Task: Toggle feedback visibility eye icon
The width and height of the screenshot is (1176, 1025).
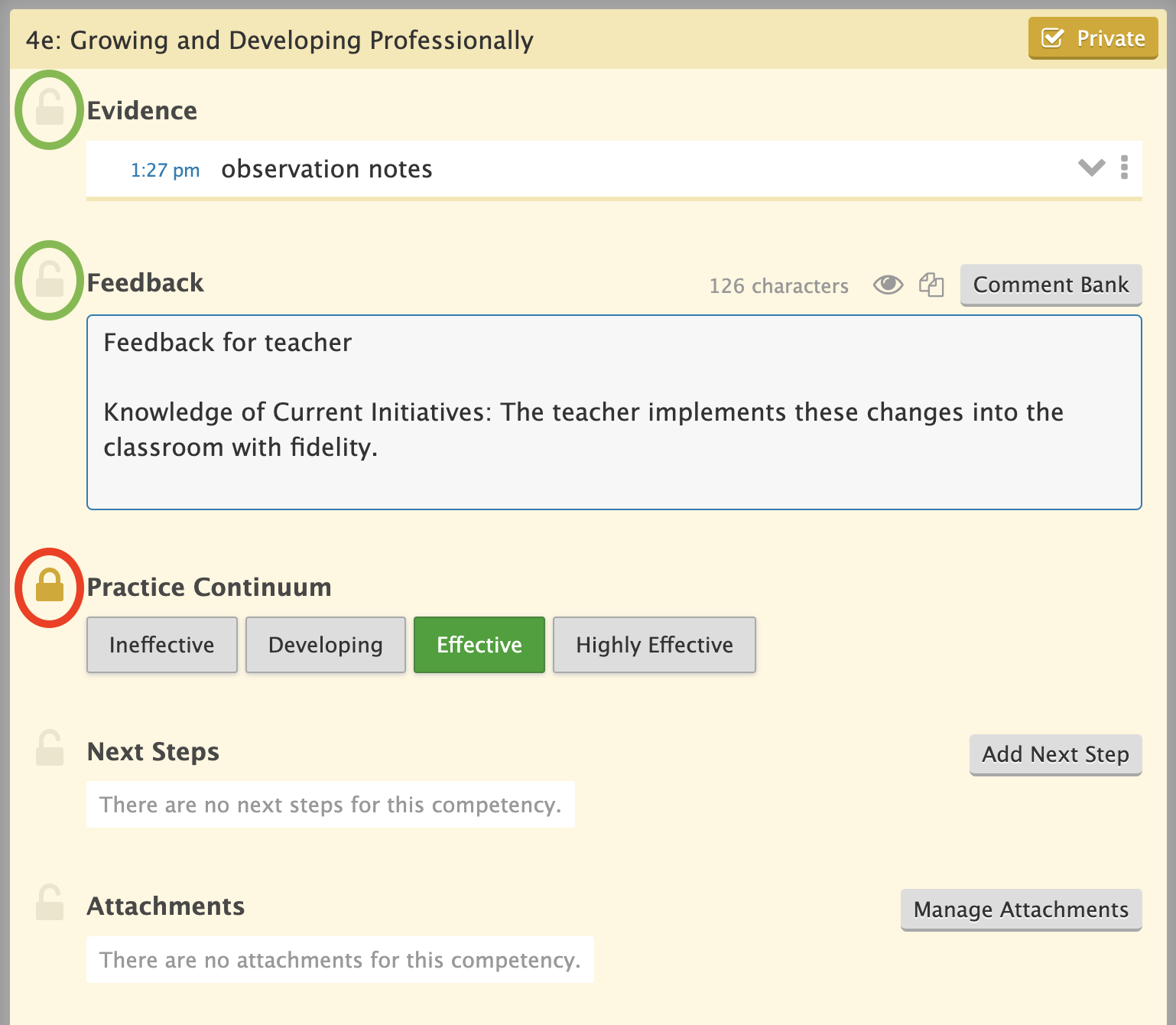Action: pyautogui.click(x=888, y=285)
